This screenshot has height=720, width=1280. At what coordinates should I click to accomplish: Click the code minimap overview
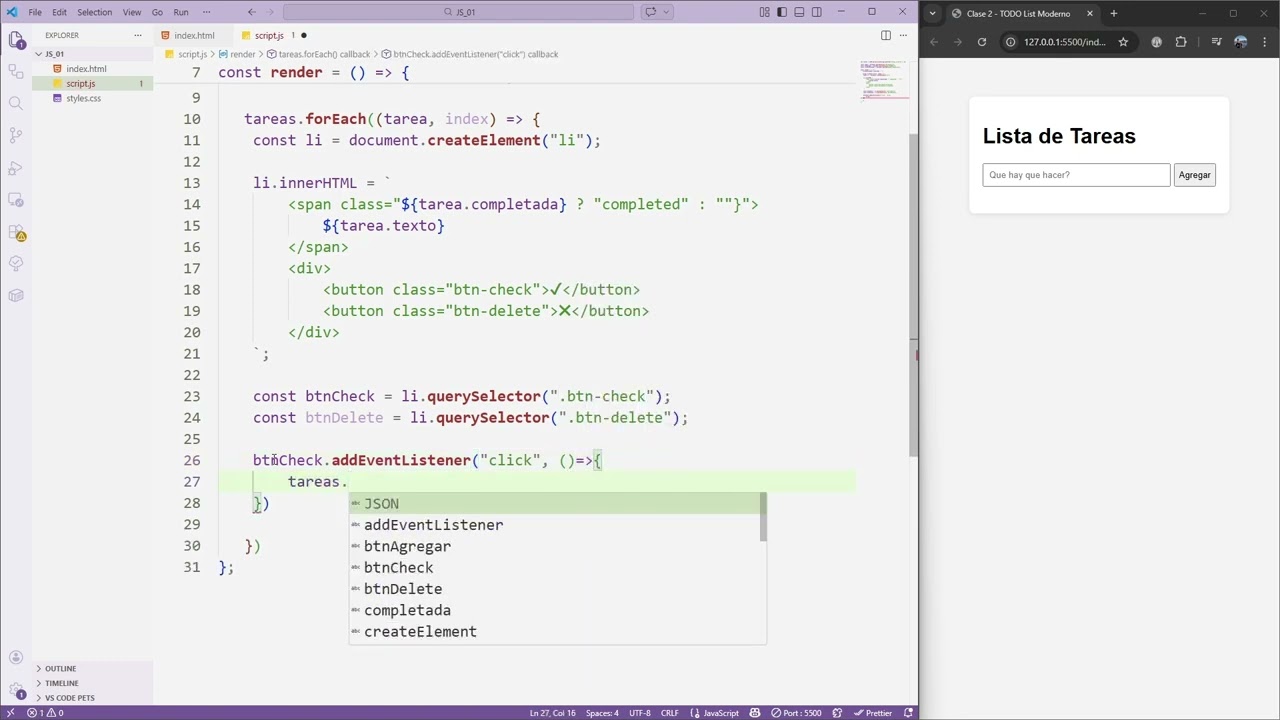(885, 80)
